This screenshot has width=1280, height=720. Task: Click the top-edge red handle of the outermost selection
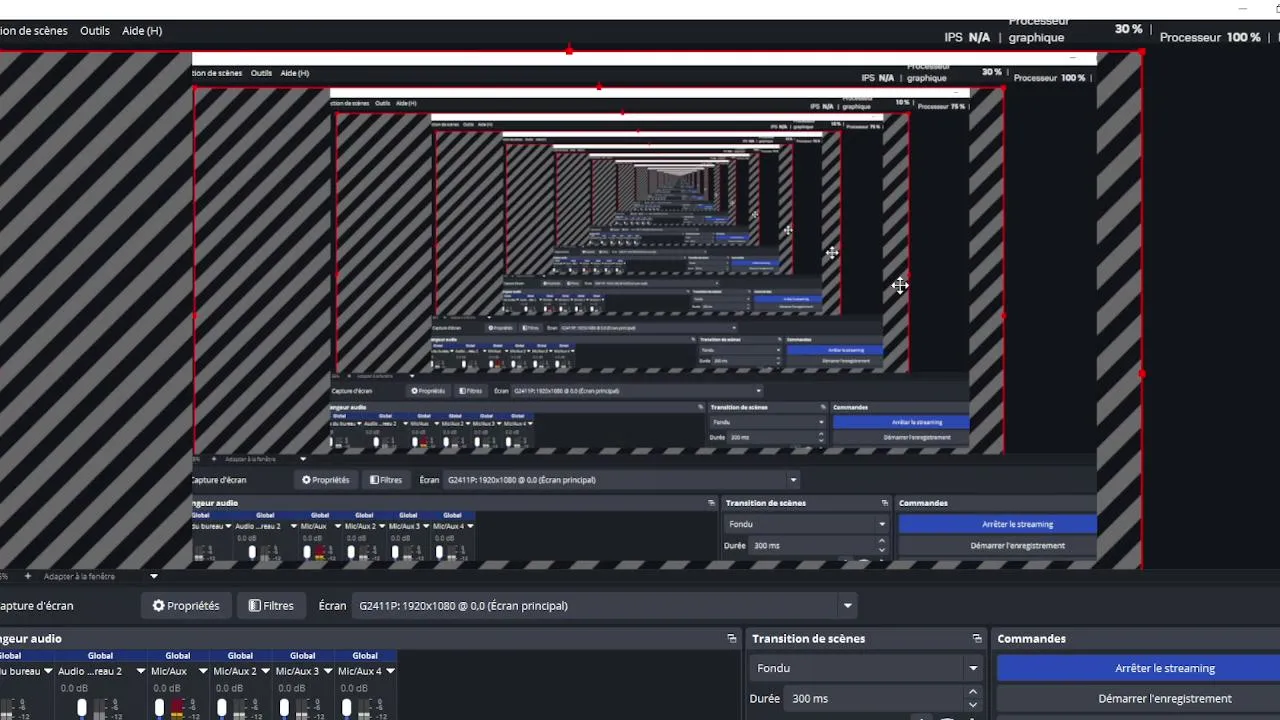coord(569,51)
